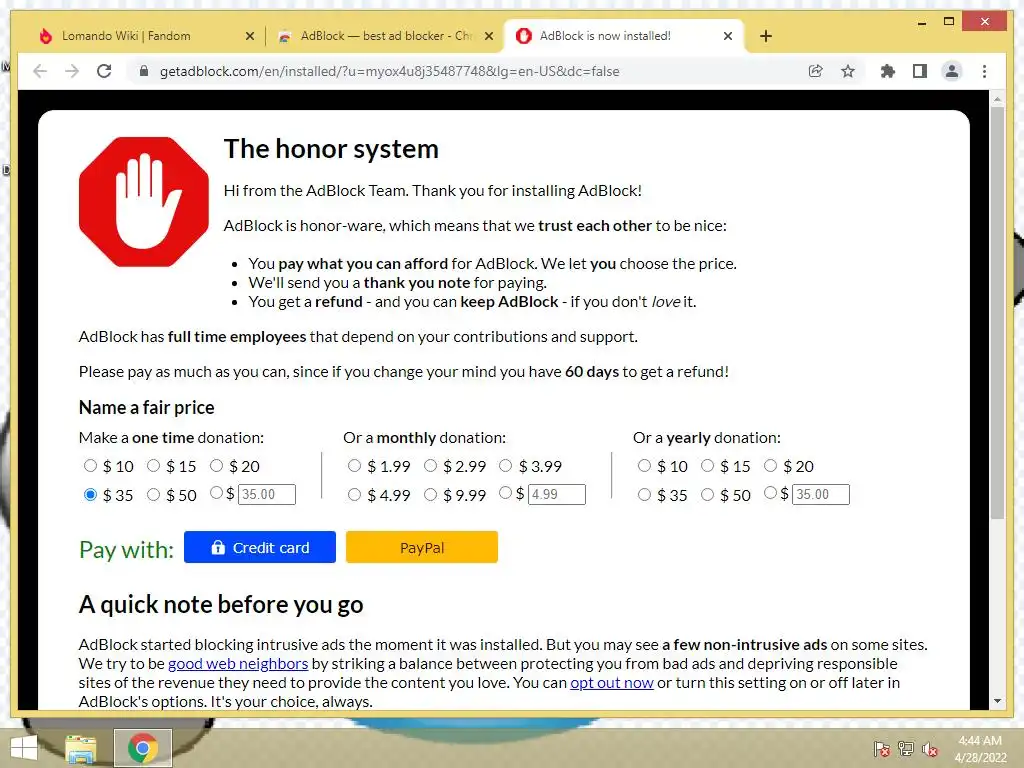Select monthly $4.99 donation
Image resolution: width=1024 pixels, height=768 pixels.
tap(354, 494)
